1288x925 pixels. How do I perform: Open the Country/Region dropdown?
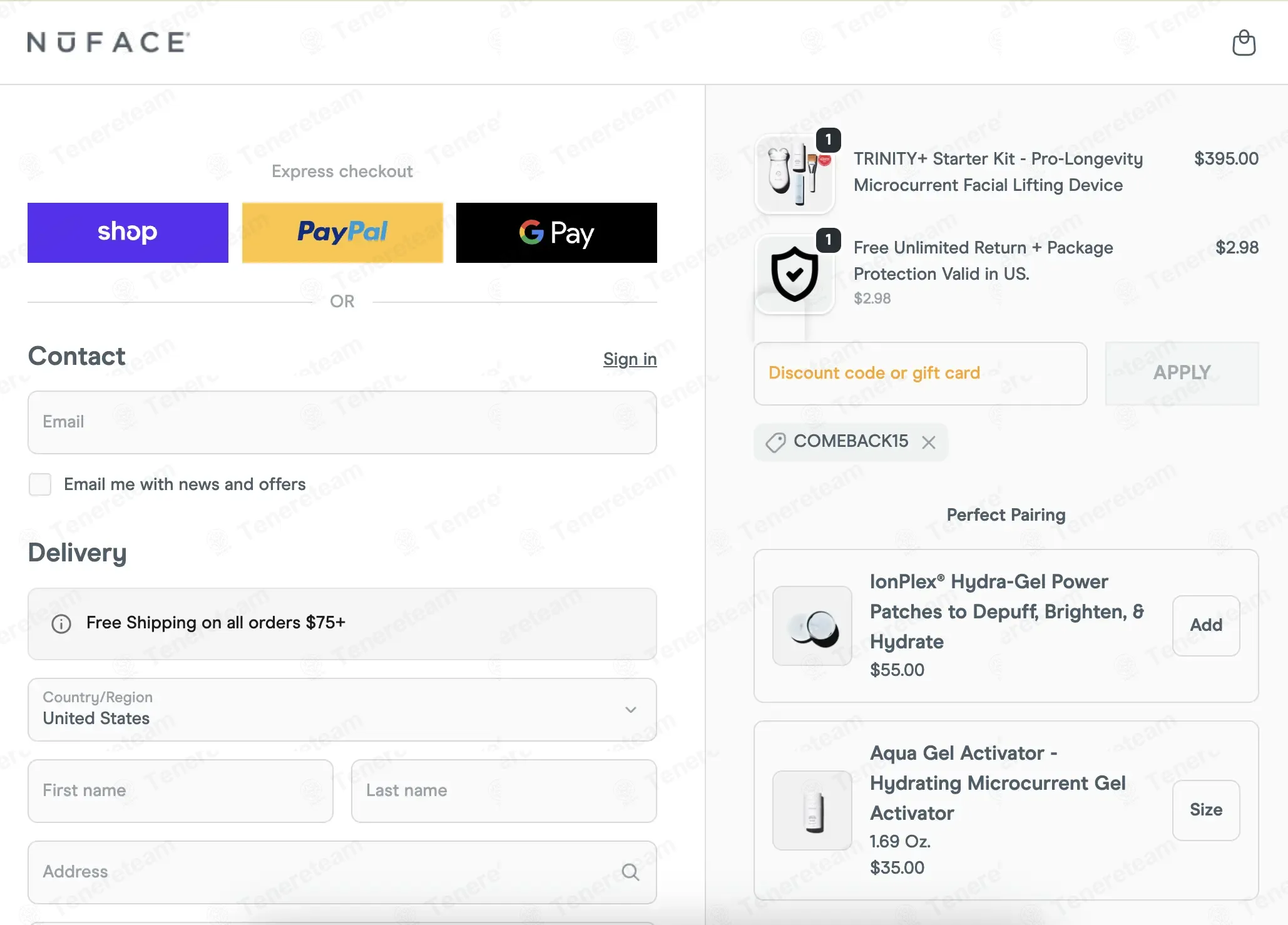click(x=342, y=710)
